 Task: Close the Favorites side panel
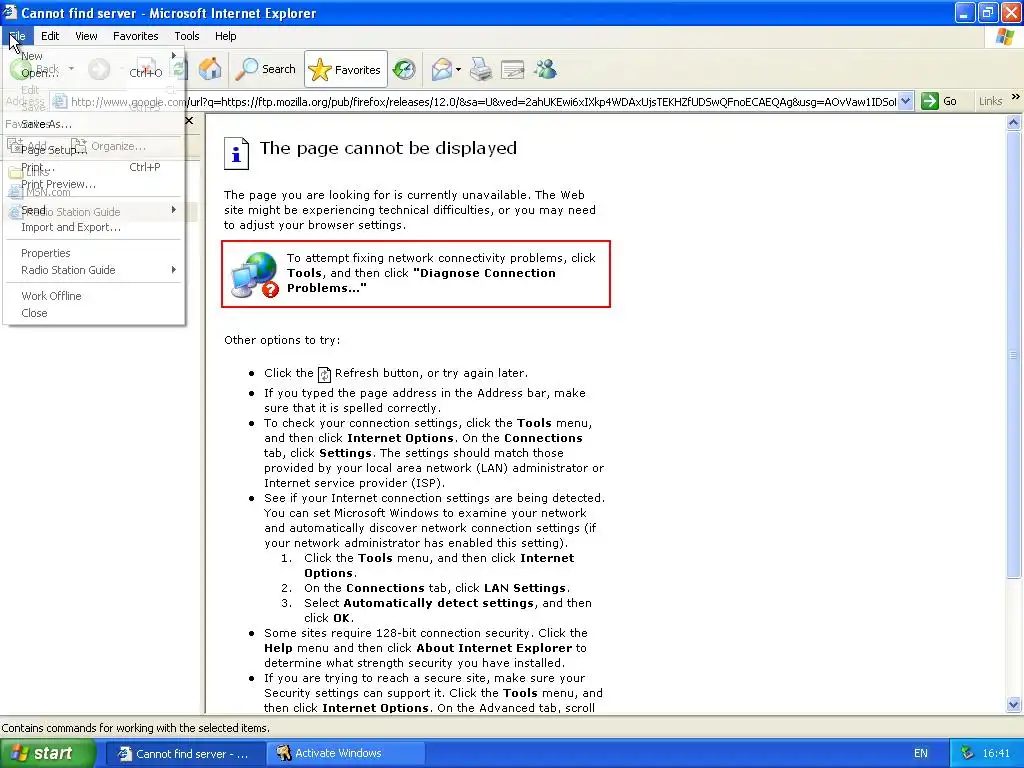(189, 121)
